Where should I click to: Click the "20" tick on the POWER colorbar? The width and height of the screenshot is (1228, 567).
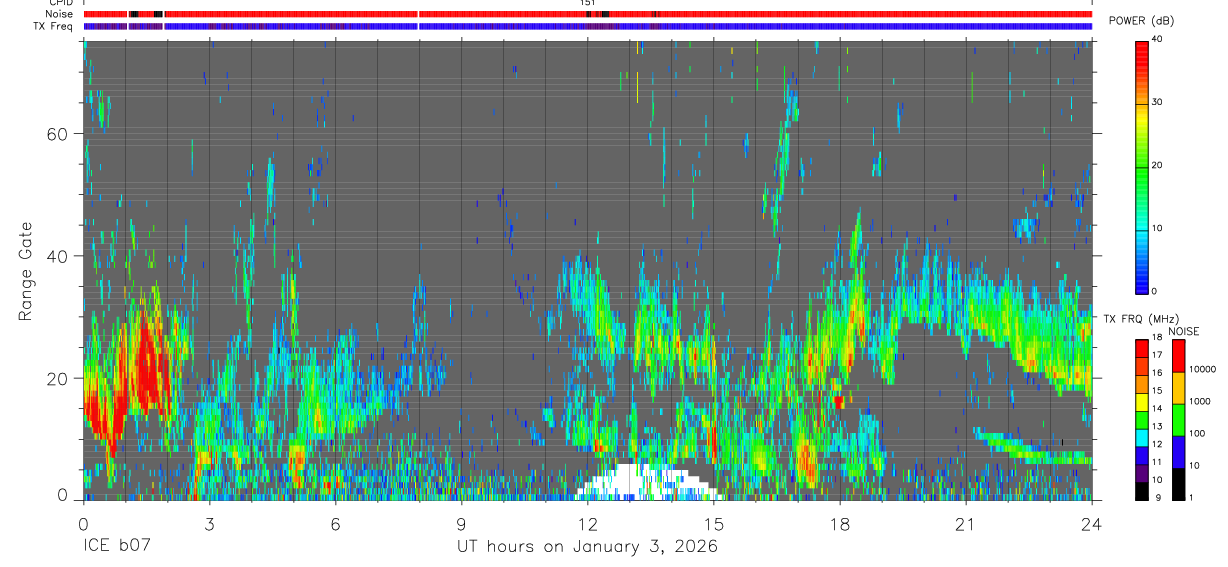pos(1158,165)
